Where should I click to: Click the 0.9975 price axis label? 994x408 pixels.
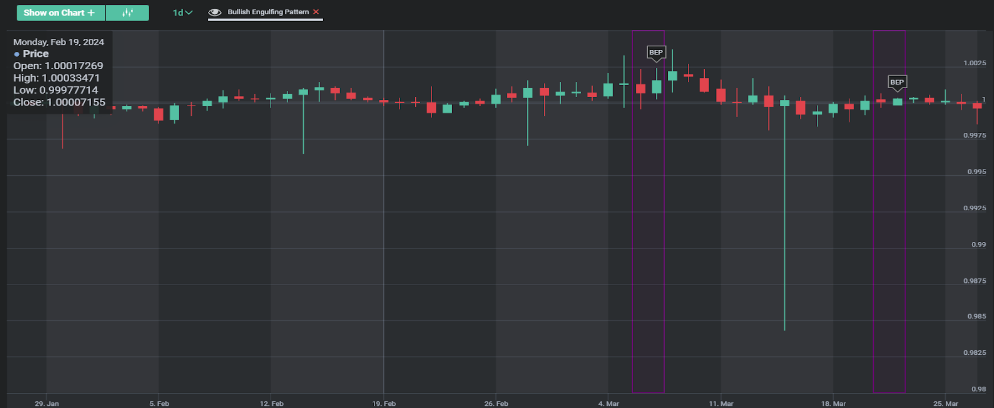click(976, 136)
